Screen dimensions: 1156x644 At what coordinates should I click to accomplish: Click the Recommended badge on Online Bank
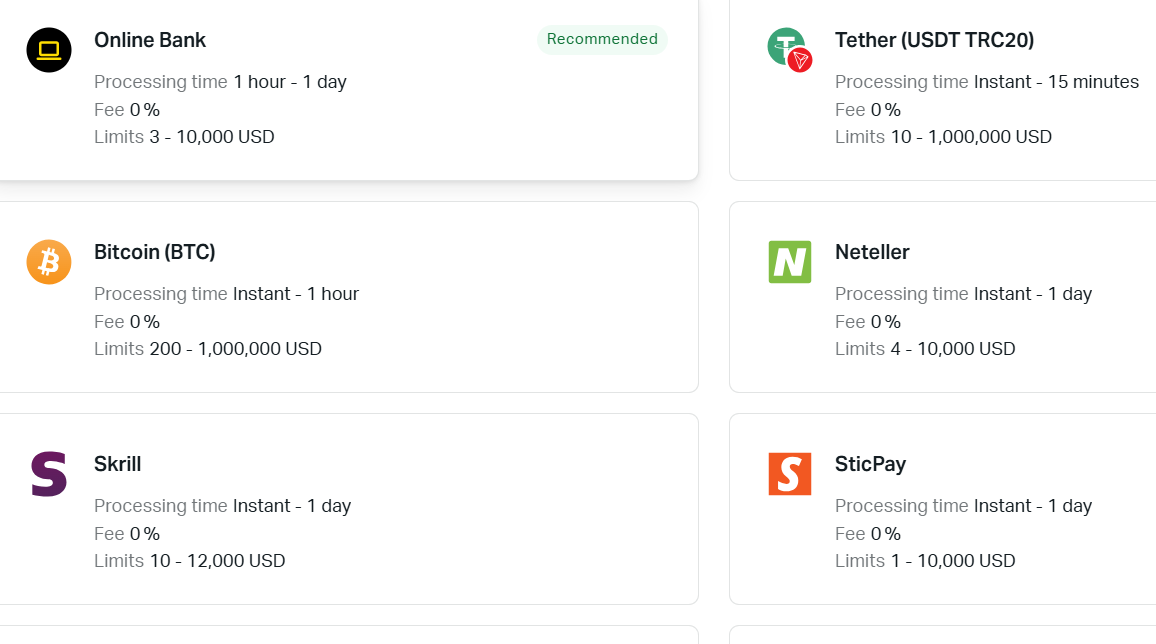[602, 39]
